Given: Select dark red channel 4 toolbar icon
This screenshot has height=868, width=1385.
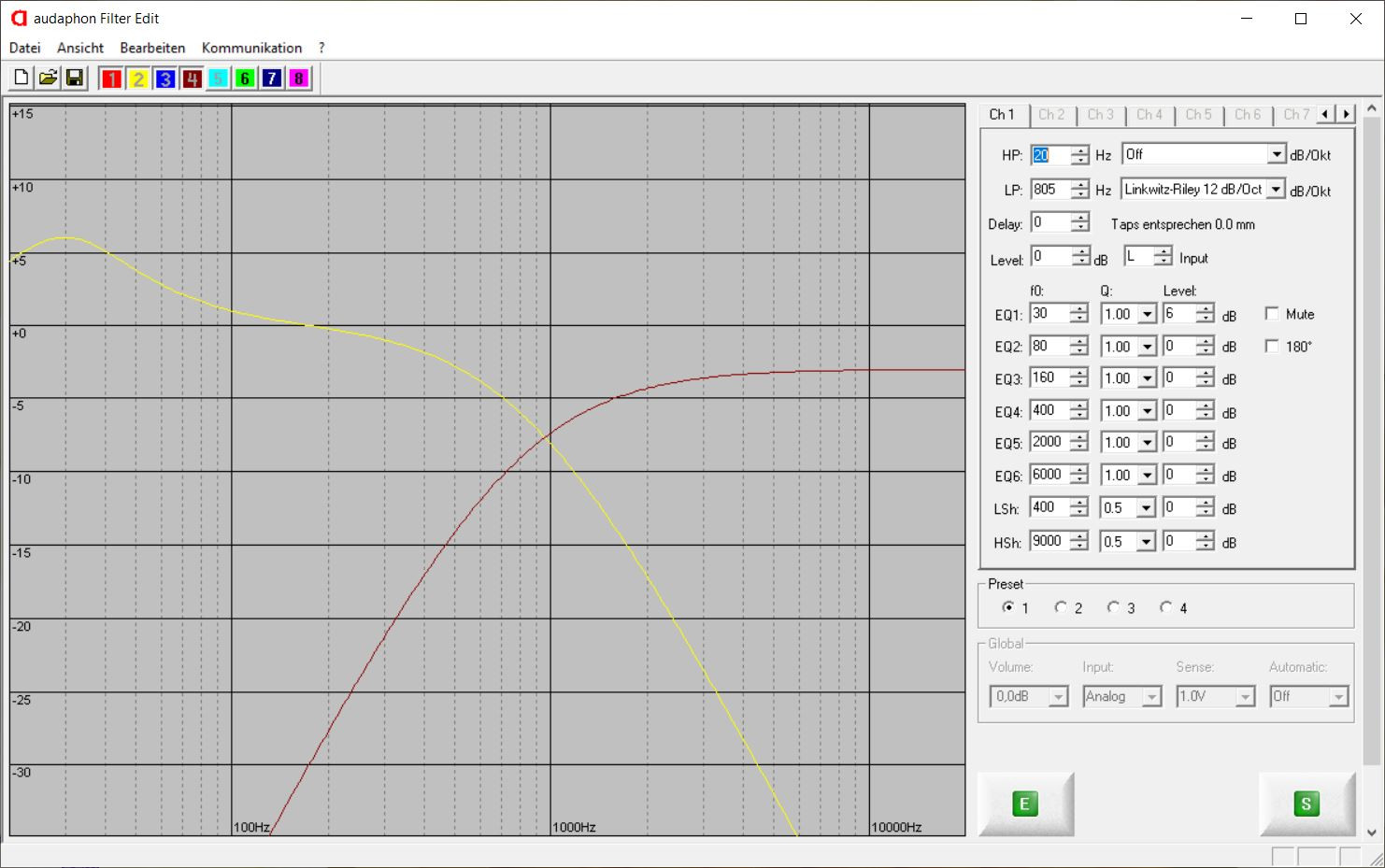Looking at the screenshot, I should click(192, 78).
